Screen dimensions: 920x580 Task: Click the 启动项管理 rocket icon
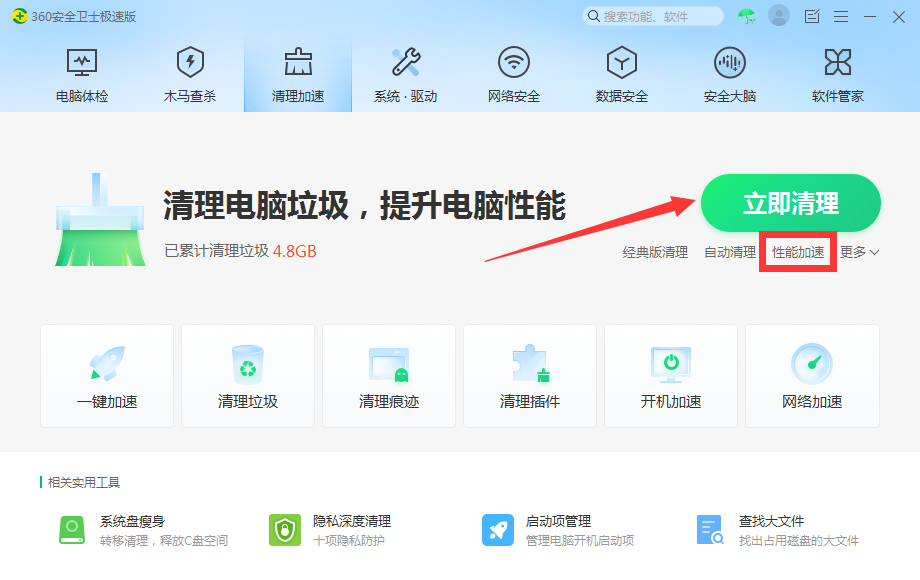tap(498, 530)
